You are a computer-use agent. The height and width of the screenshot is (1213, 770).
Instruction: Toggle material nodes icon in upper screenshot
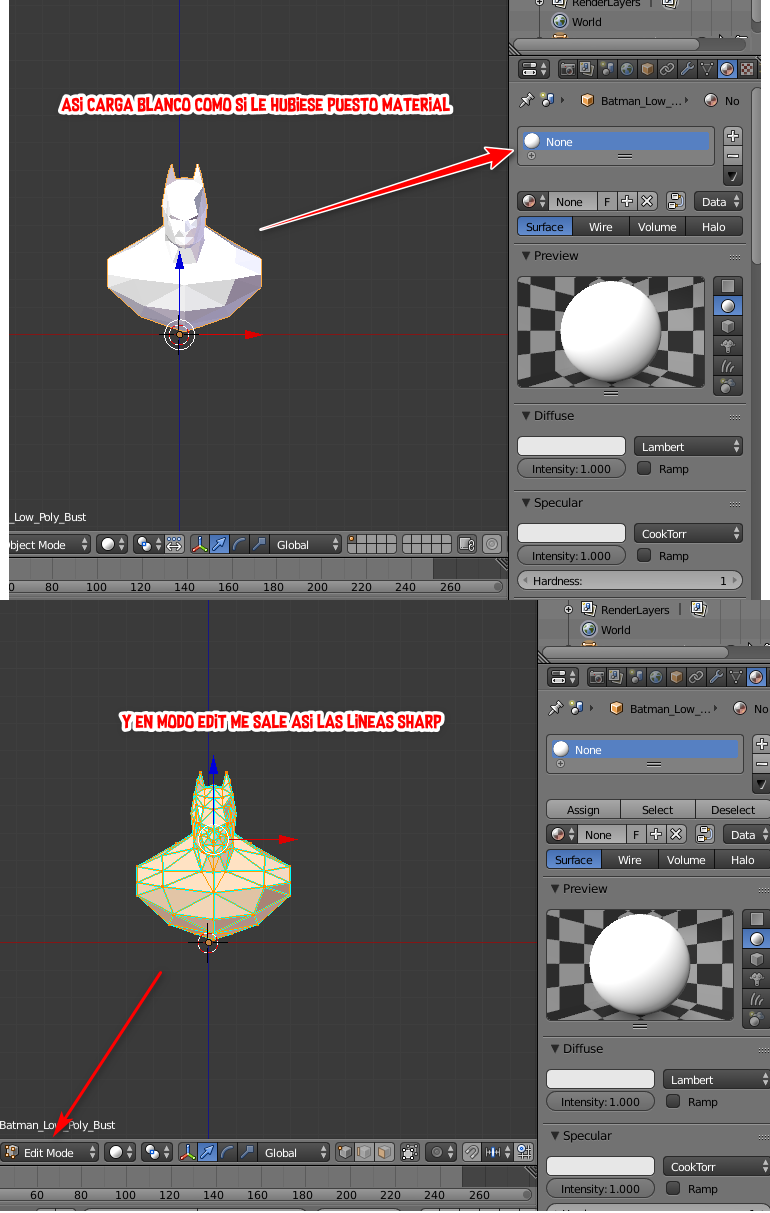[x=675, y=201]
